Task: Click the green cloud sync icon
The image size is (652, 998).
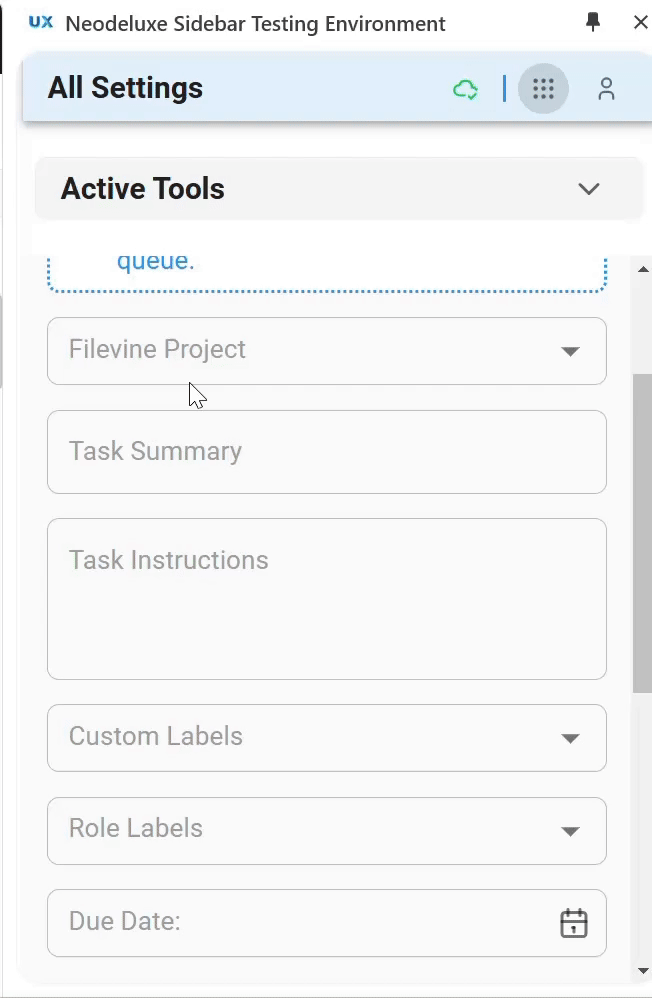Action: pyautogui.click(x=465, y=89)
